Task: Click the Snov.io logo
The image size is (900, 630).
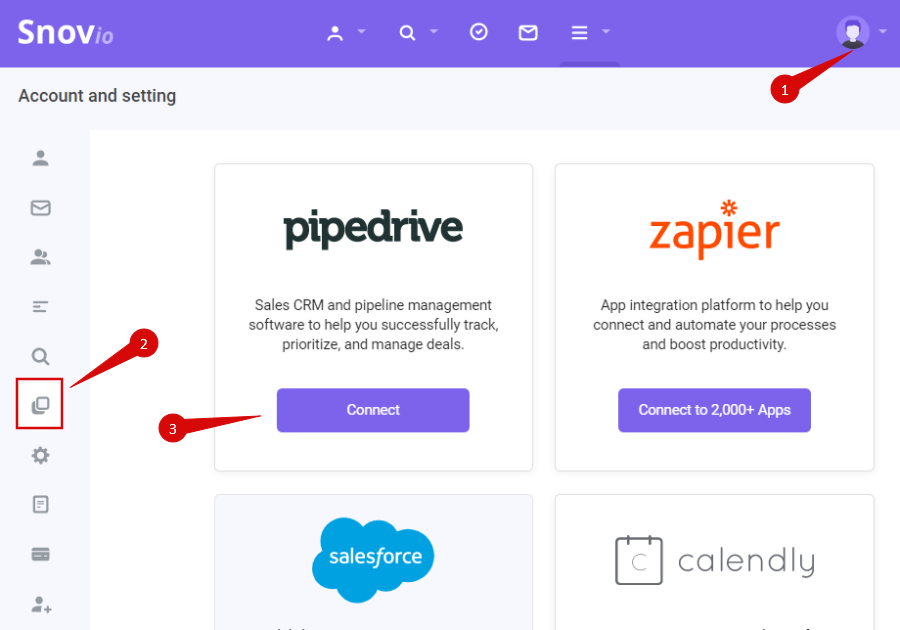Action: (65, 33)
